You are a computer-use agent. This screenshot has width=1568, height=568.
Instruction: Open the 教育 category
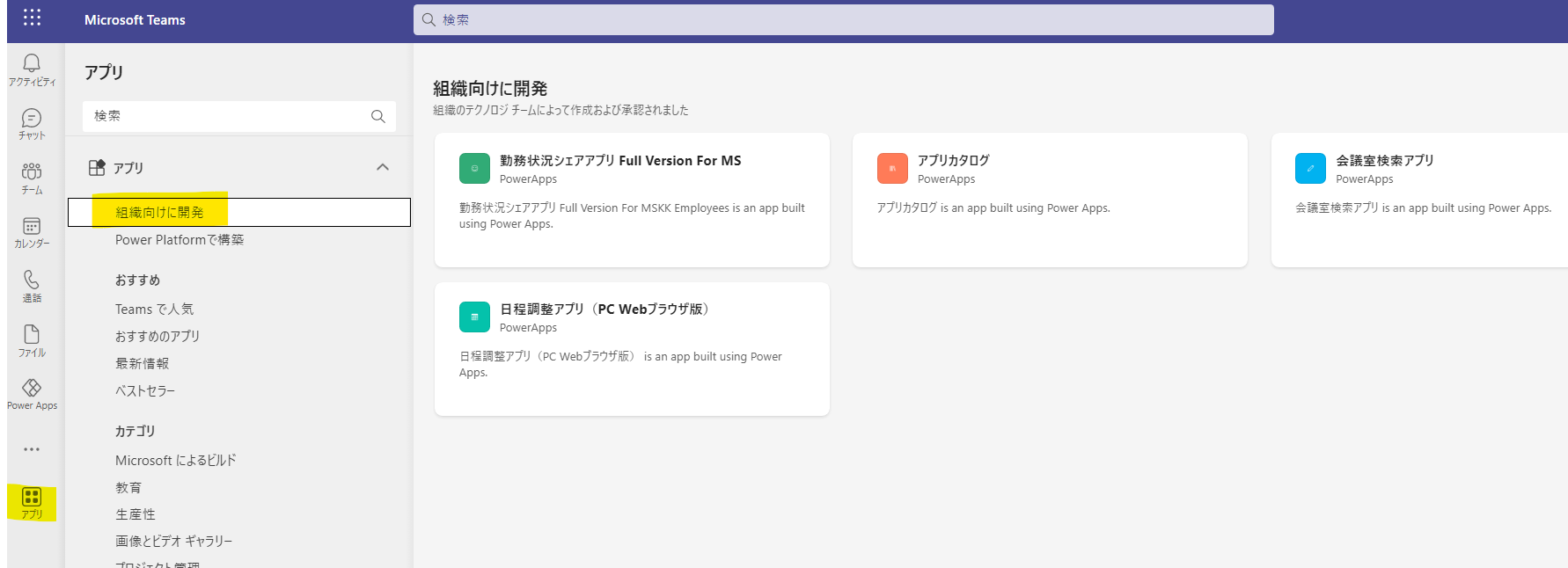tap(128, 488)
